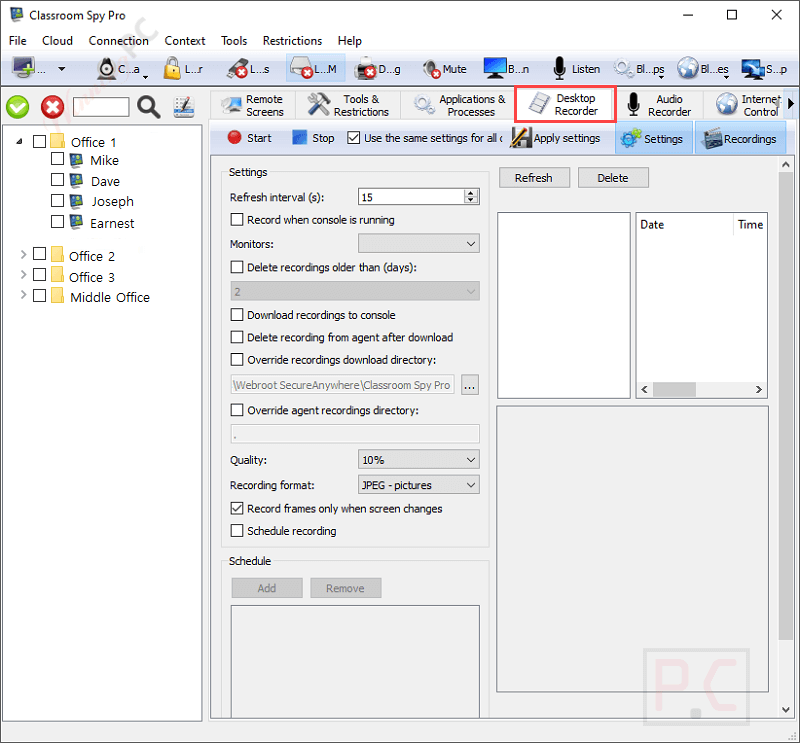Image resolution: width=800 pixels, height=743 pixels.
Task: Click the Delete button
Action: (x=612, y=178)
